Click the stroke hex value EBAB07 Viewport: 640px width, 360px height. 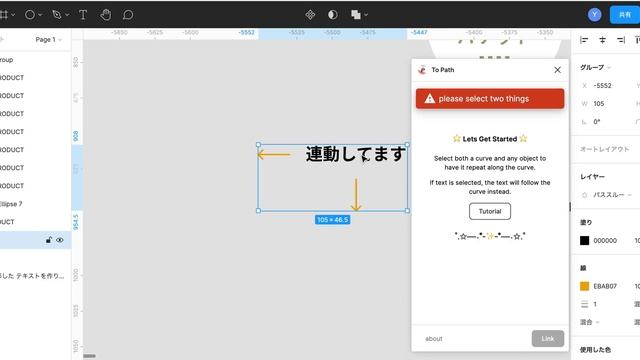pos(605,286)
